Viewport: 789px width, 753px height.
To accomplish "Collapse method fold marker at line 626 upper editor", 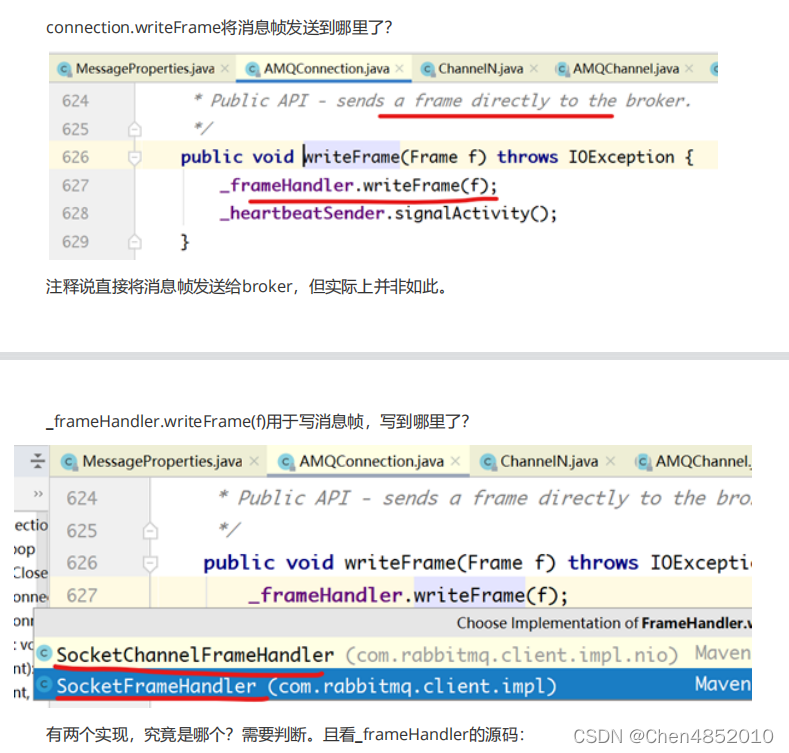I will 134,158.
